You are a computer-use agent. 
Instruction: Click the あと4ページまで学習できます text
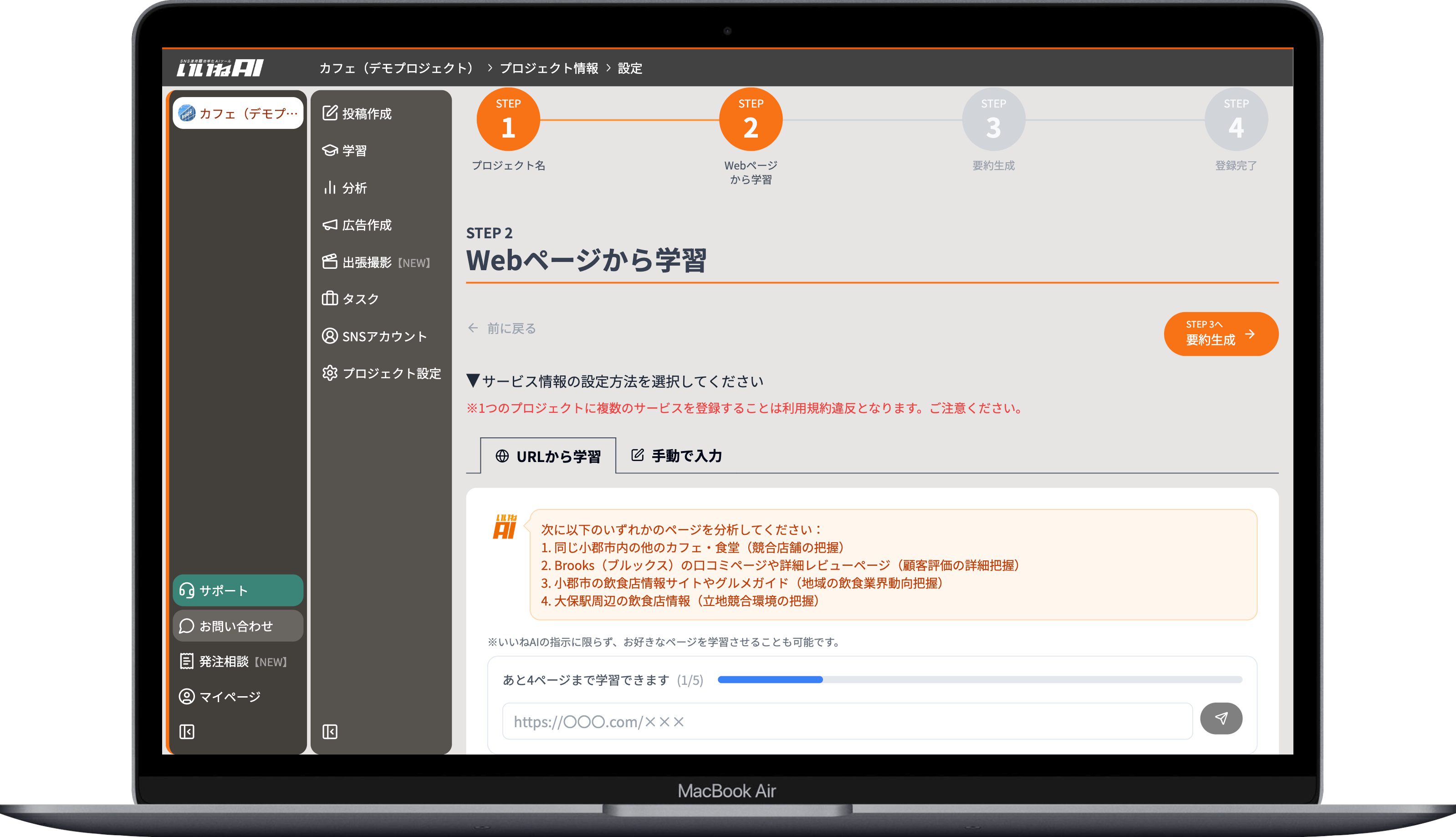(586, 680)
